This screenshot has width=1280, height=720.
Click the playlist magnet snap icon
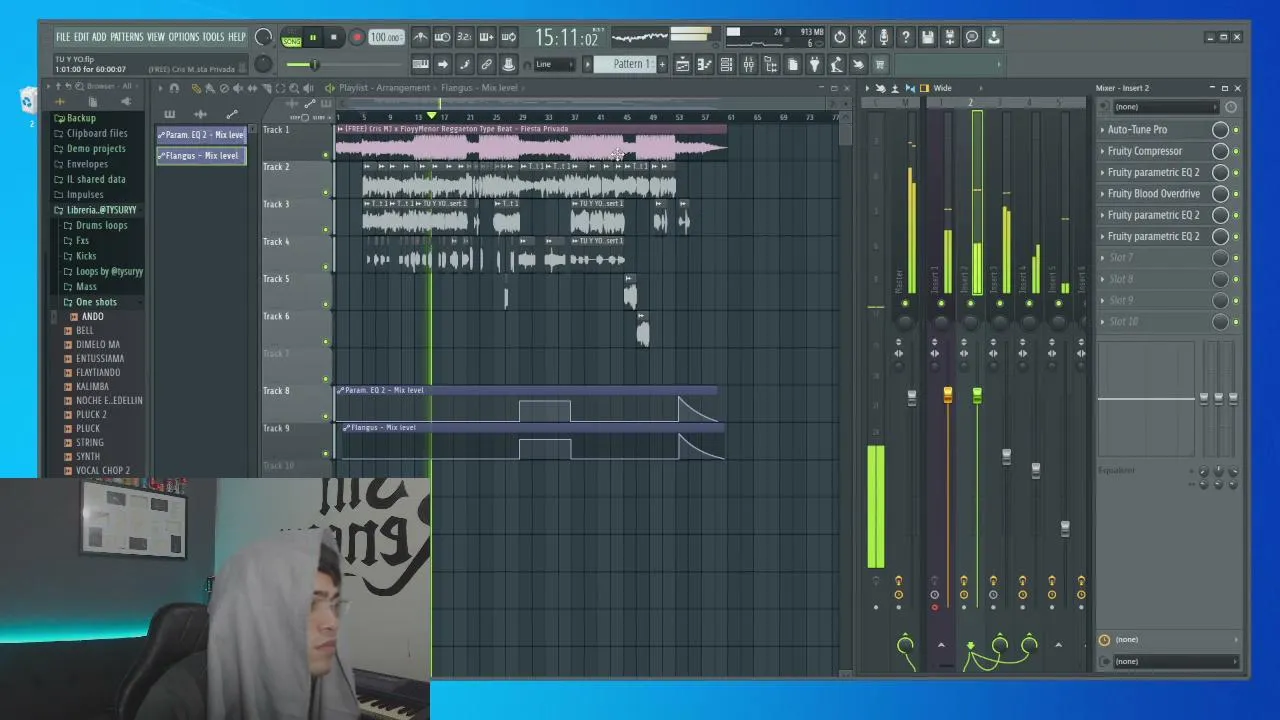tap(174, 88)
